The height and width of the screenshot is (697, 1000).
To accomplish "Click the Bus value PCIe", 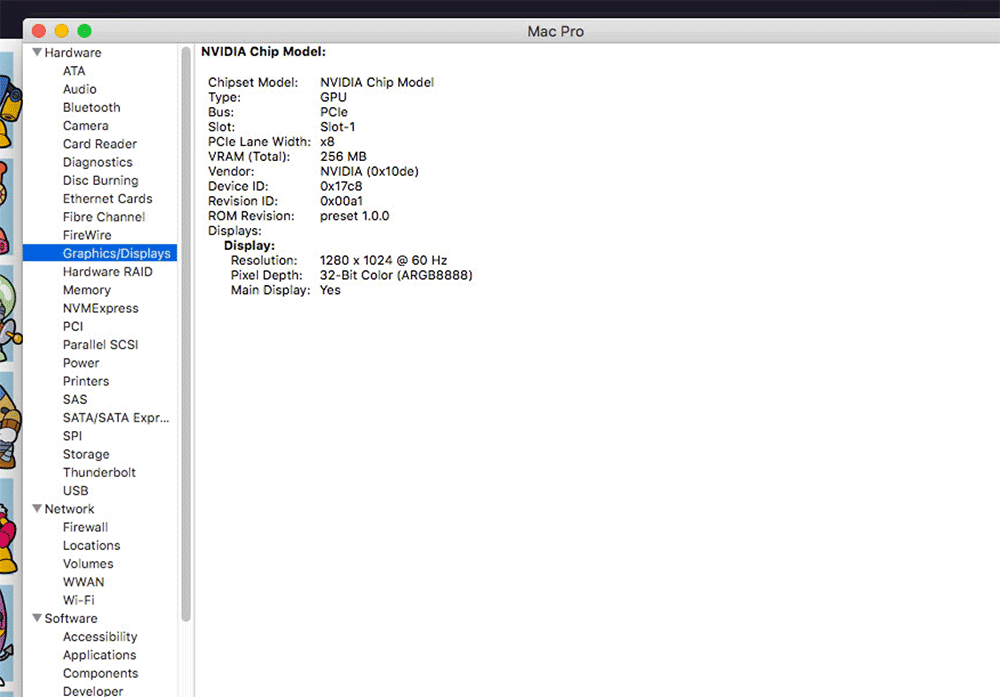I will [x=334, y=112].
